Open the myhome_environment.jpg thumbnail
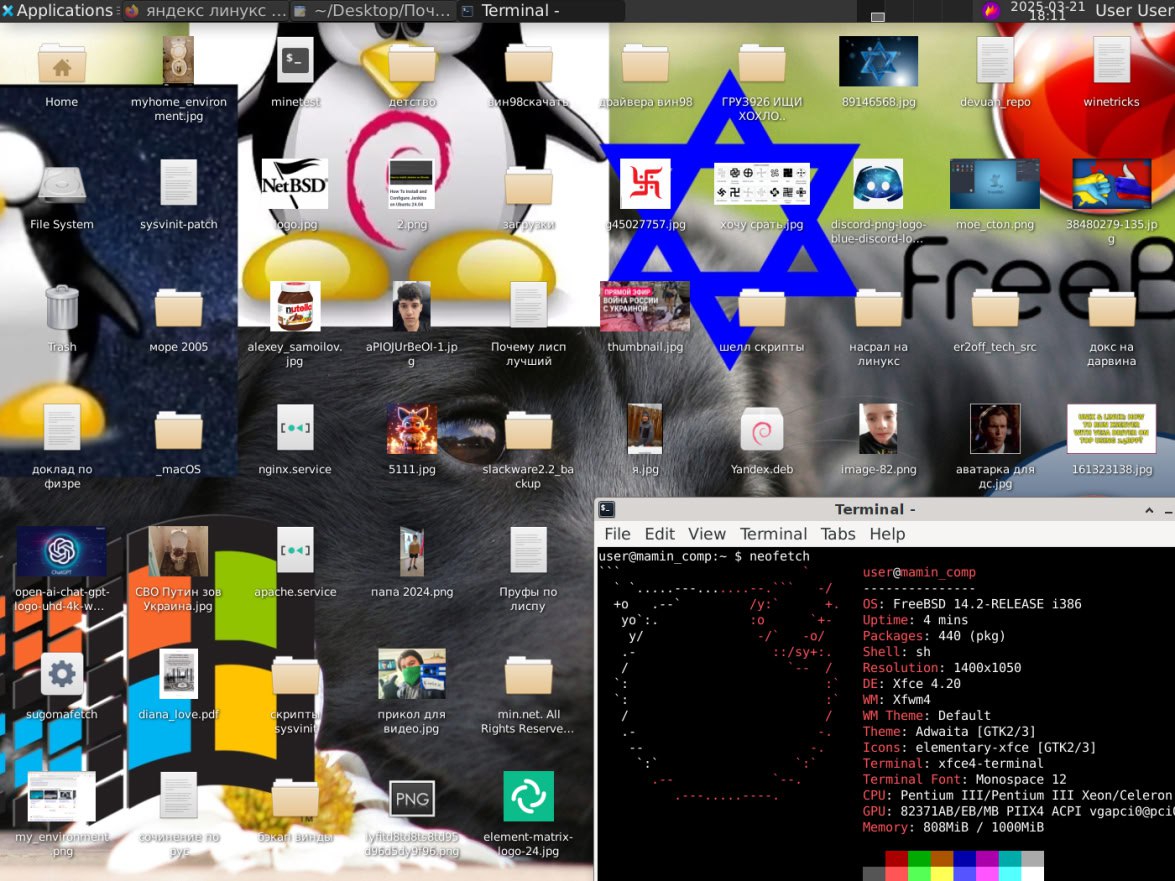The height and width of the screenshot is (881, 1175). point(178,60)
